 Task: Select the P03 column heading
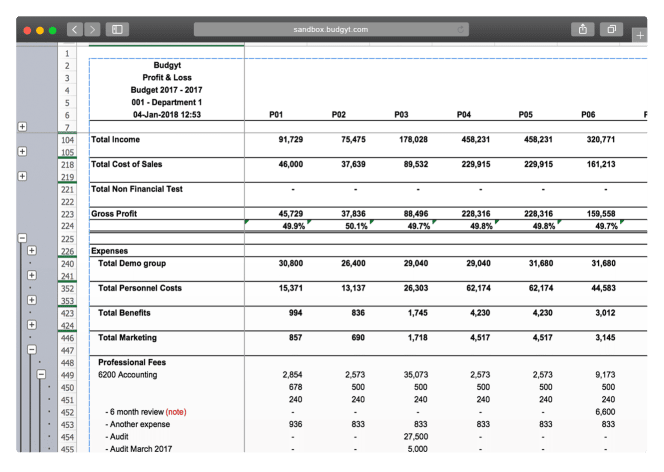[401, 115]
